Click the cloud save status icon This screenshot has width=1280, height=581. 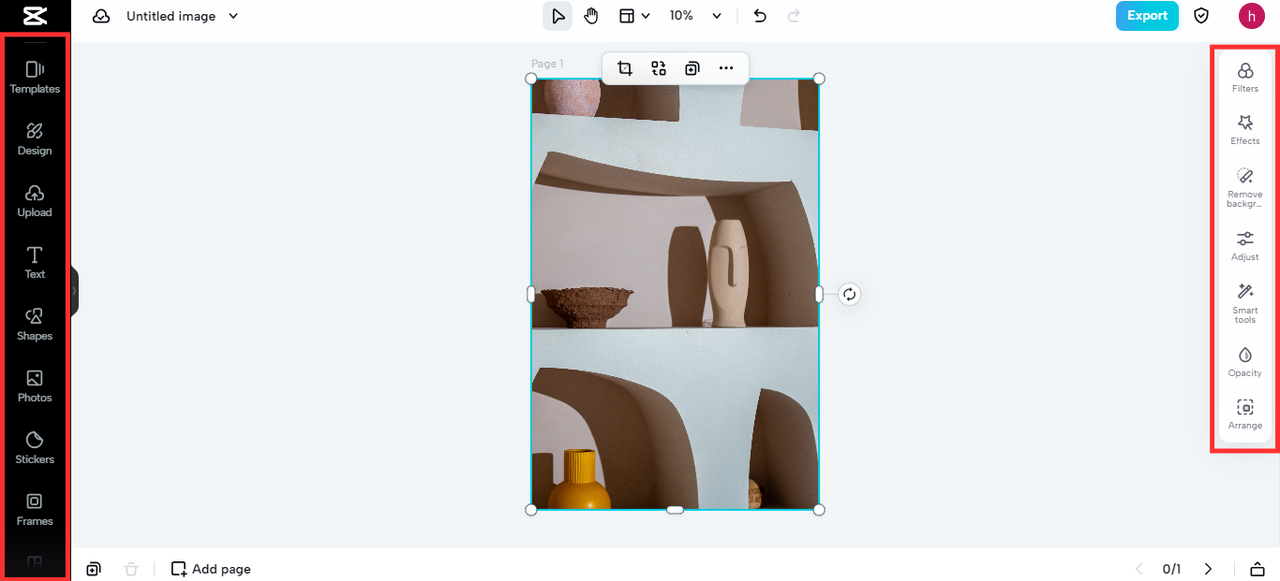point(101,16)
